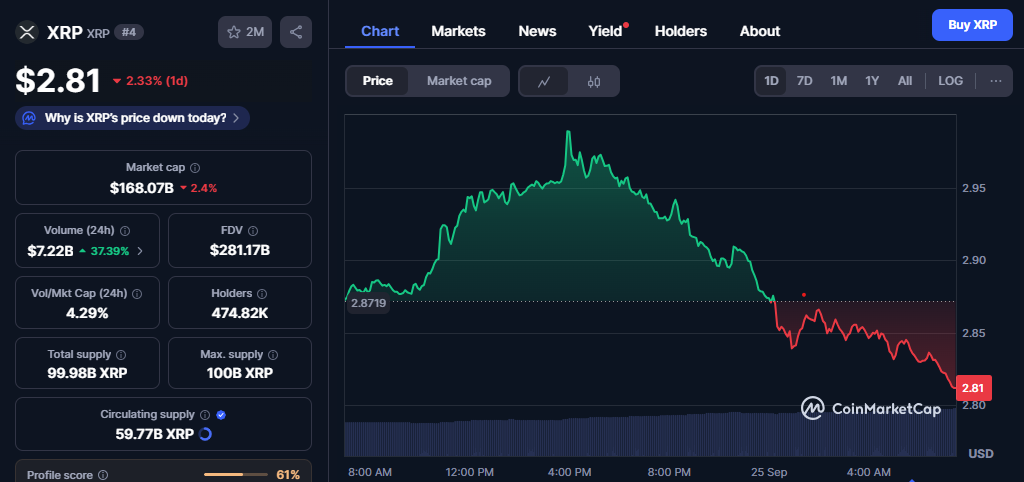Click the $2.81 price heading
The height and width of the screenshot is (482, 1024).
58,81
